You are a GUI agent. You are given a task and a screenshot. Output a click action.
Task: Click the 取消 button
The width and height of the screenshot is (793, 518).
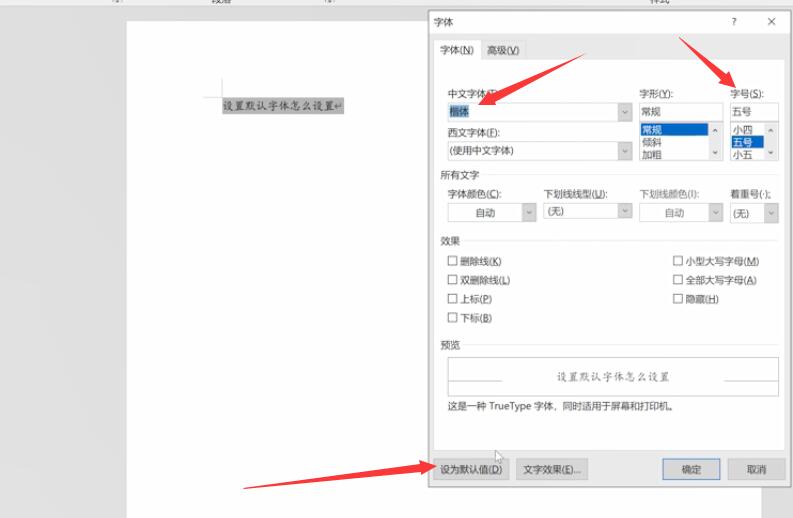(x=756, y=469)
